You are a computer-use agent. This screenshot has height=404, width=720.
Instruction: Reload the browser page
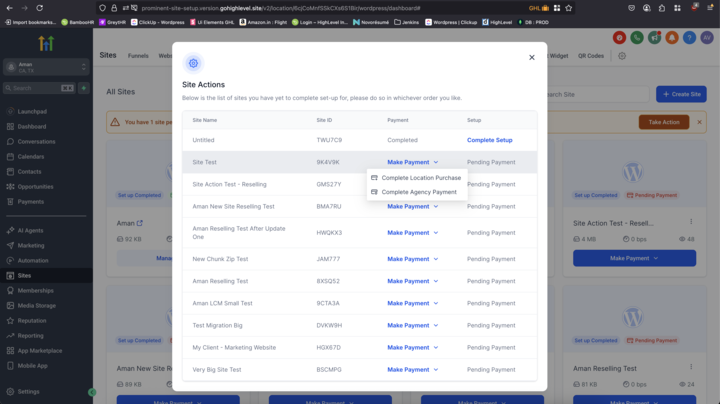(39, 8)
